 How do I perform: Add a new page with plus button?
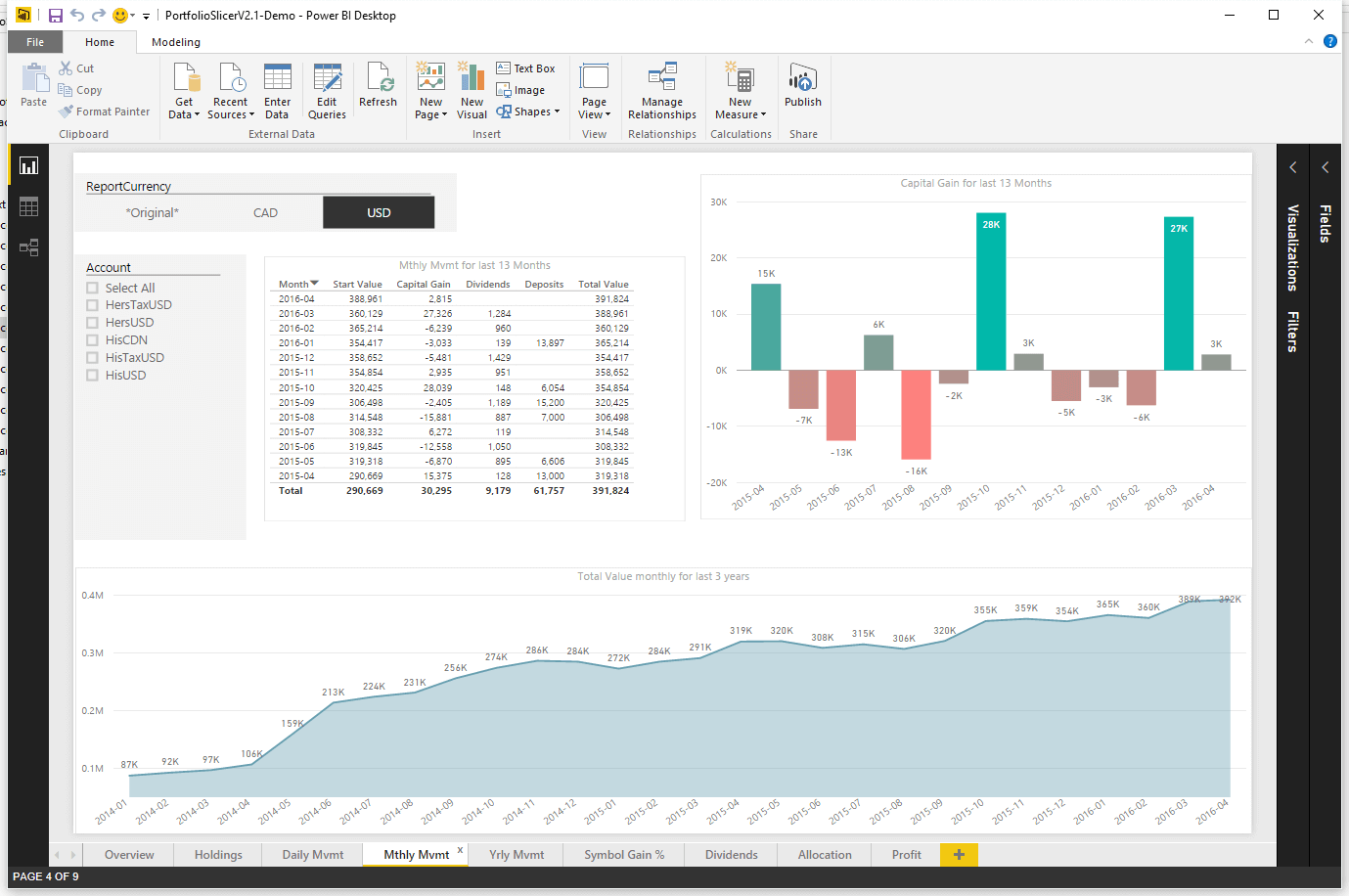pyautogui.click(x=959, y=855)
